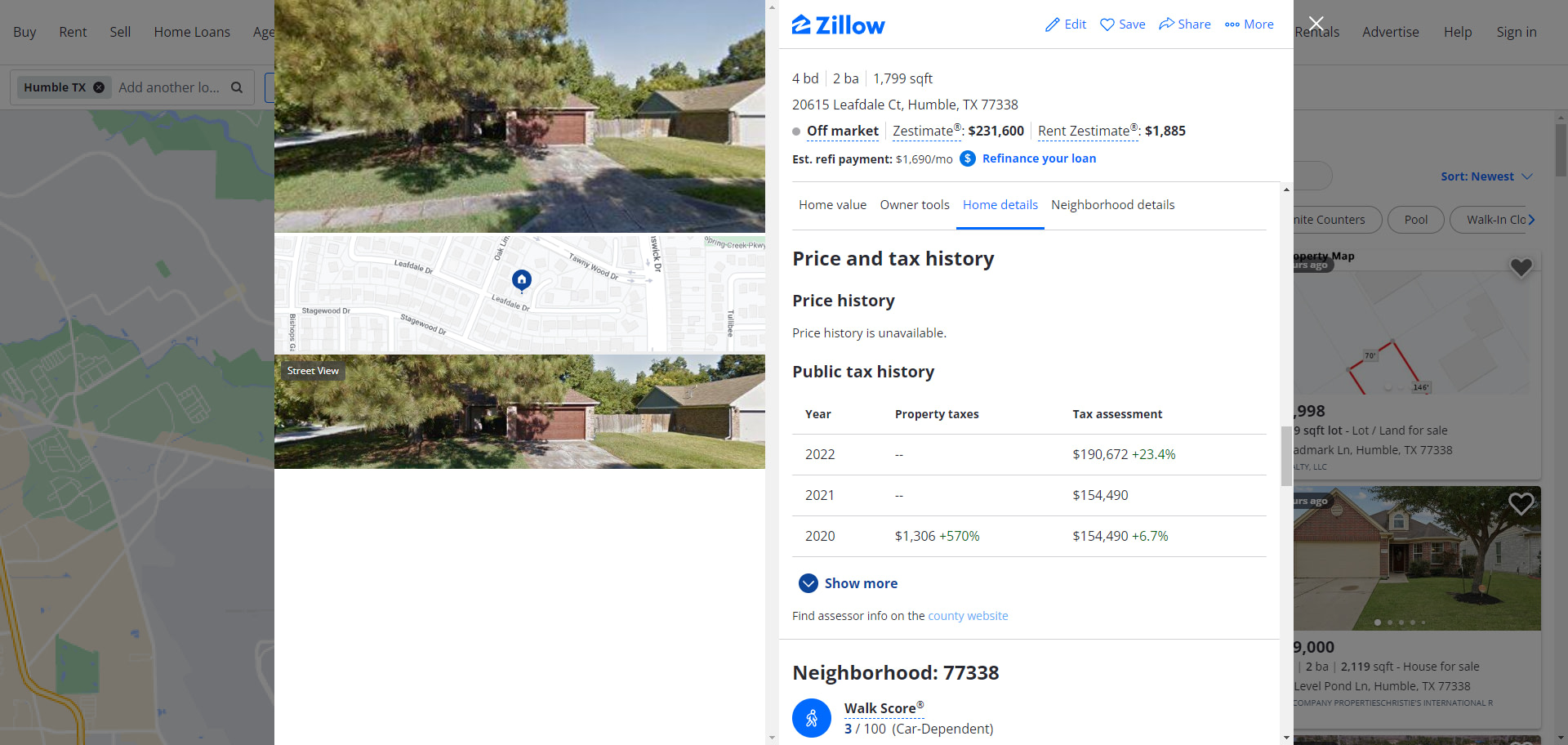Remove the Humble TX filter chip
Image resolution: width=1568 pixels, height=745 pixels.
[99, 87]
